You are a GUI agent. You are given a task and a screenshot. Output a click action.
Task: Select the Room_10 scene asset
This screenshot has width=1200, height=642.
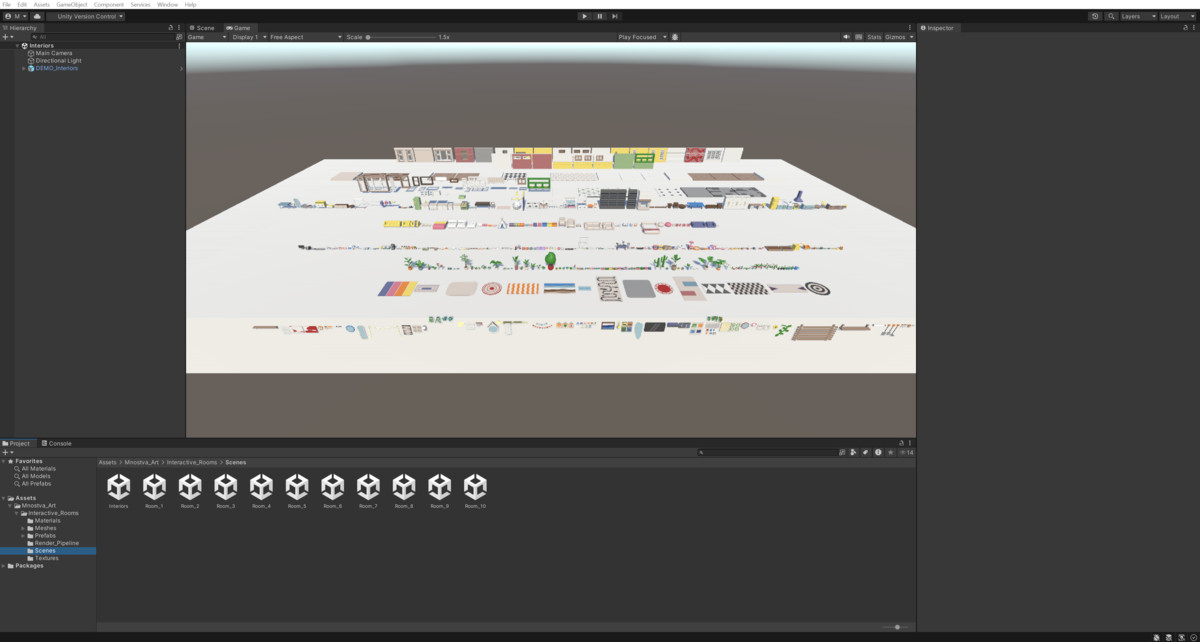coord(475,488)
